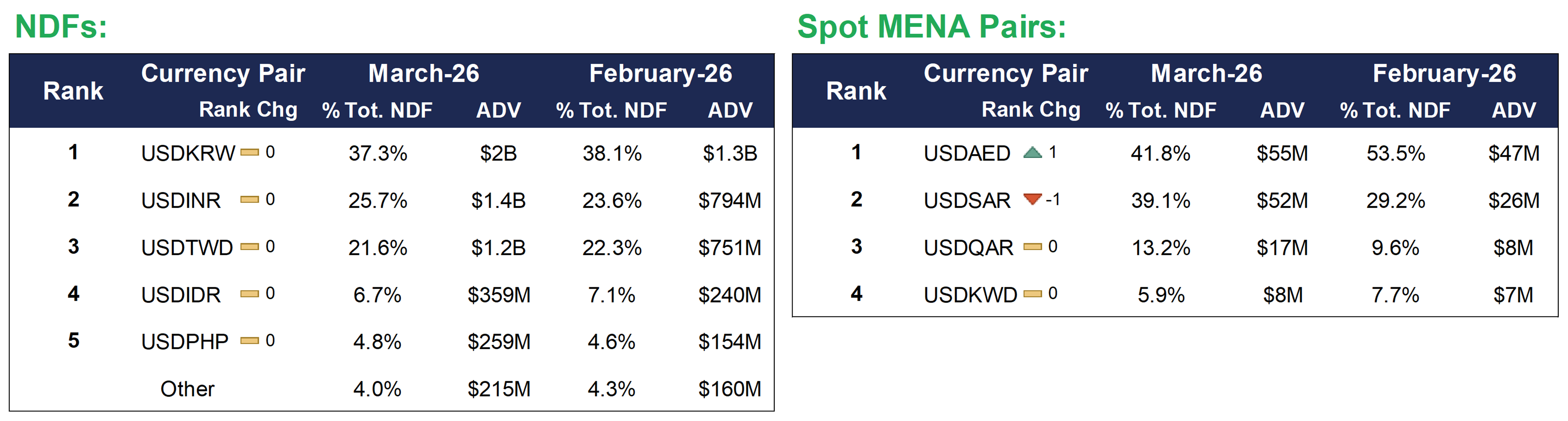Click the flat rank-change bar next to USDINR
The width and height of the screenshot is (1568, 421).
click(x=250, y=200)
